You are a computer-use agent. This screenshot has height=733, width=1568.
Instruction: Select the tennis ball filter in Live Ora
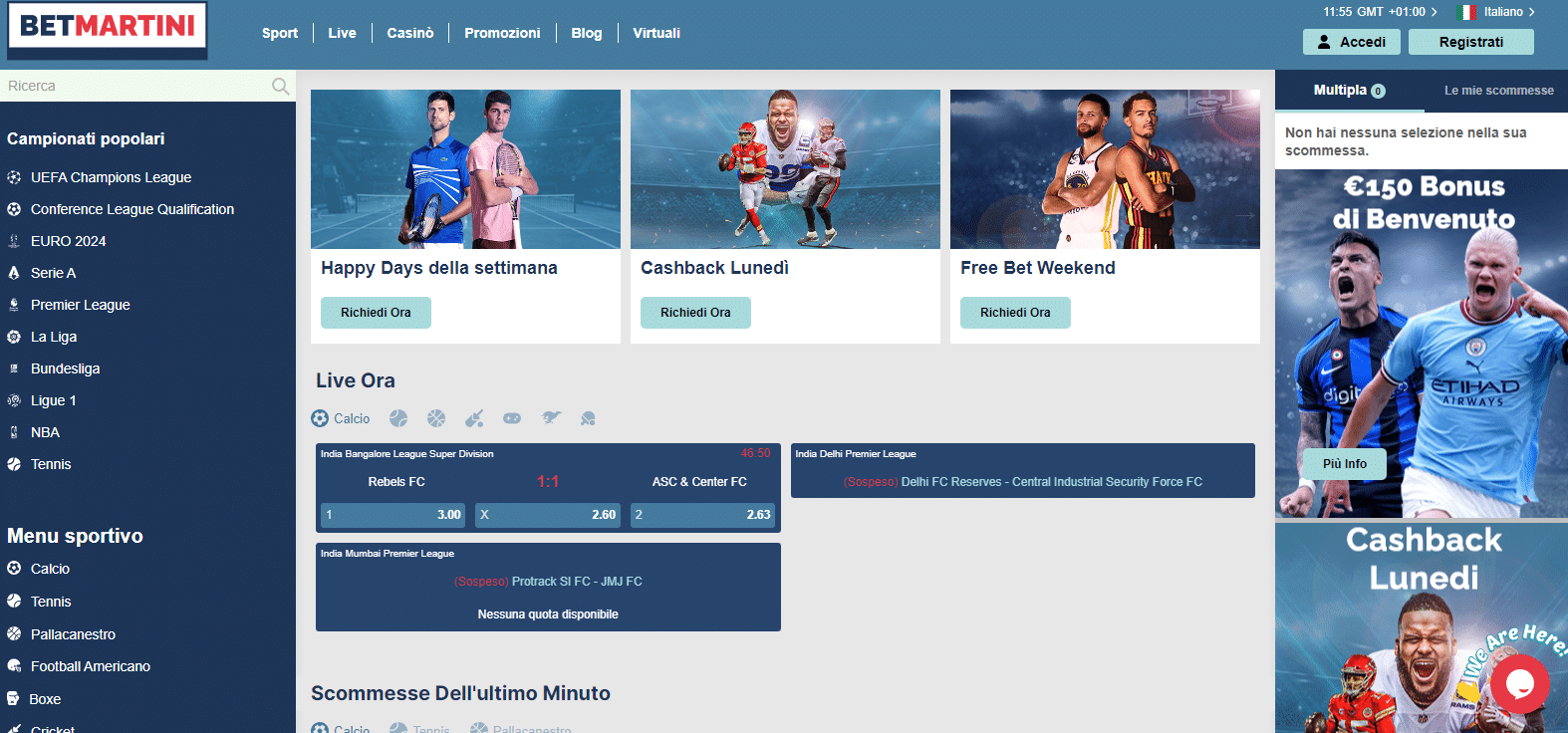pos(398,418)
